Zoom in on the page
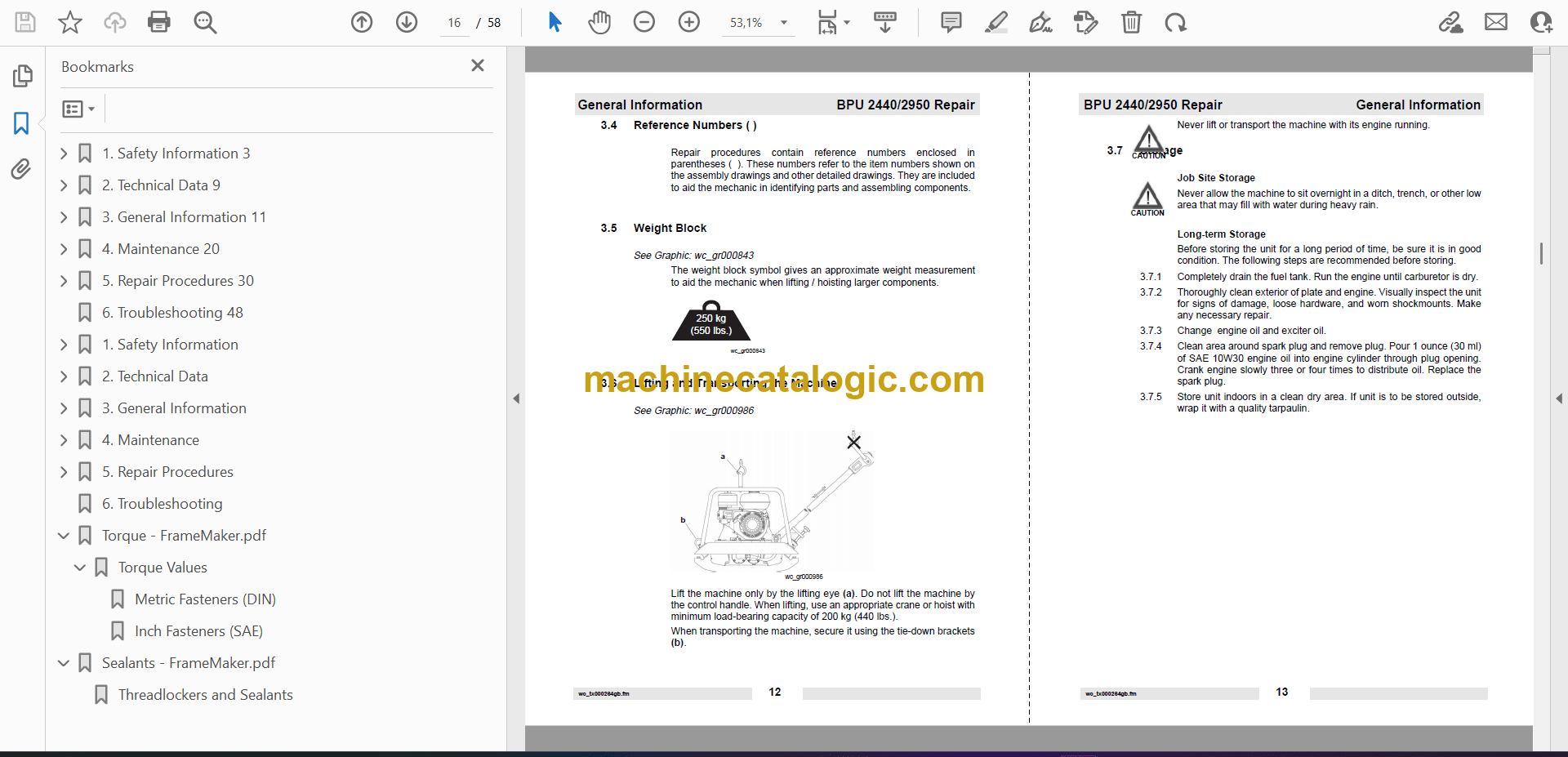Image resolution: width=1568 pixels, height=757 pixels. point(689,22)
